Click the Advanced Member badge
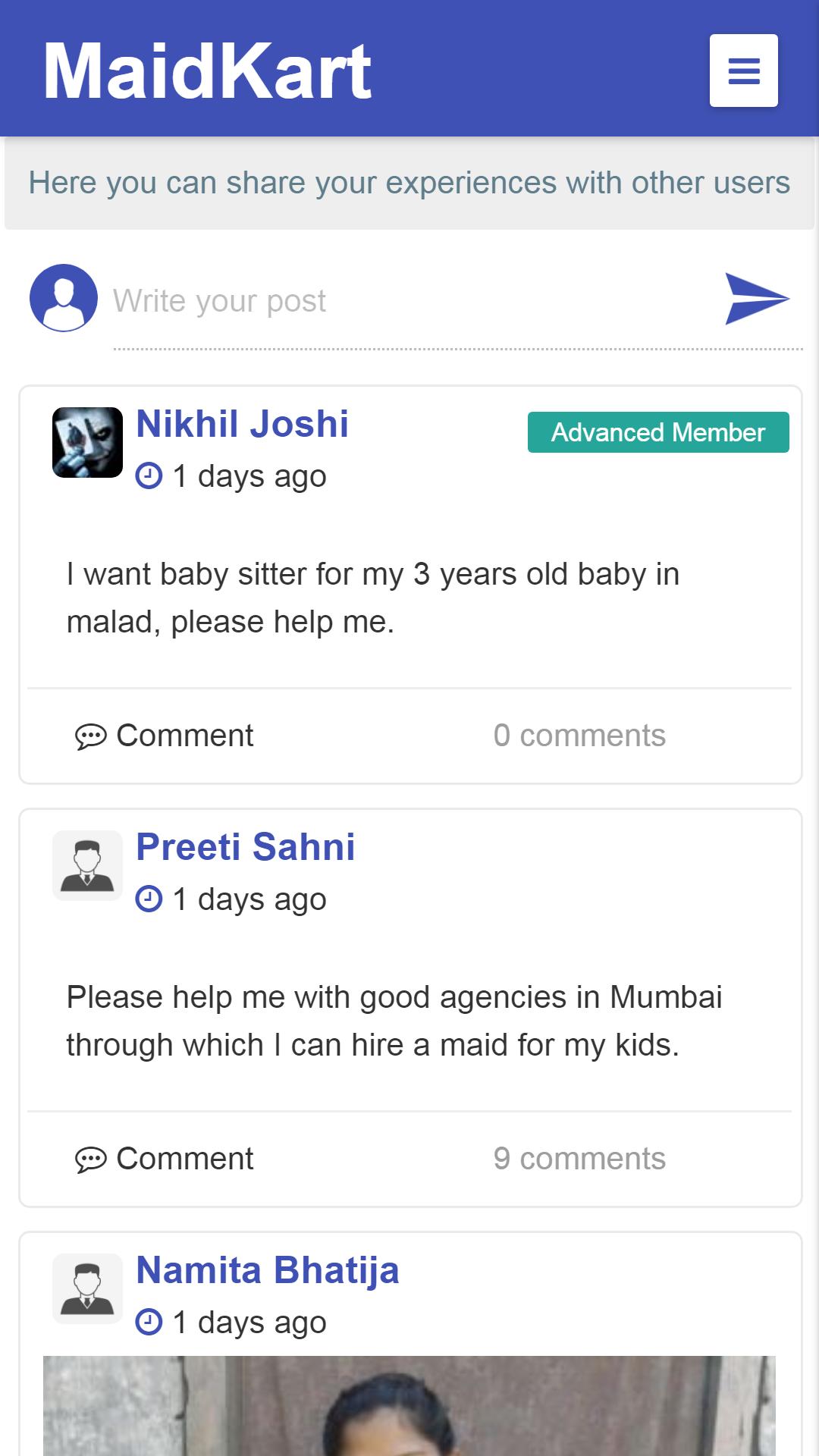The width and height of the screenshot is (819, 1456). 658,432
